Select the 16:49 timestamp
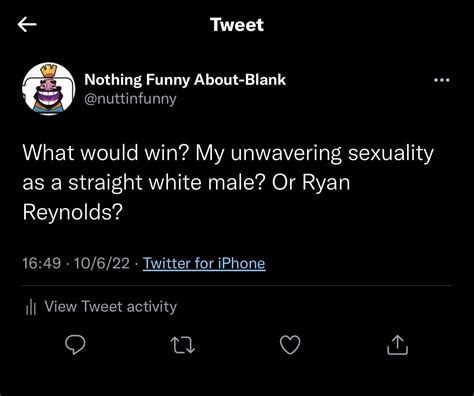474x396 pixels. tap(42, 263)
